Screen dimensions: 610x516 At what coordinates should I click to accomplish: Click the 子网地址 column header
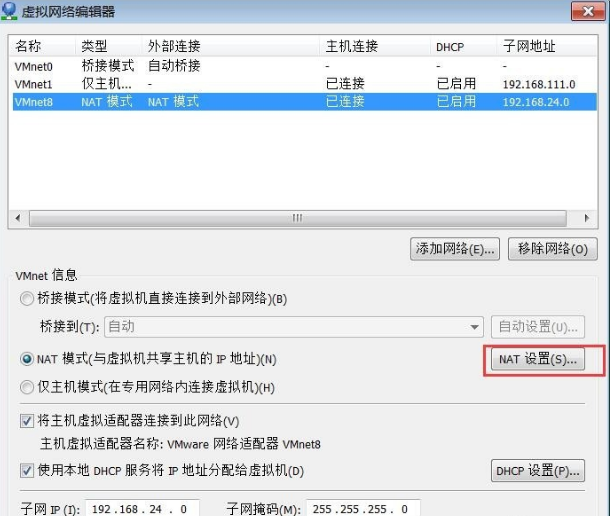[x=547, y=46]
